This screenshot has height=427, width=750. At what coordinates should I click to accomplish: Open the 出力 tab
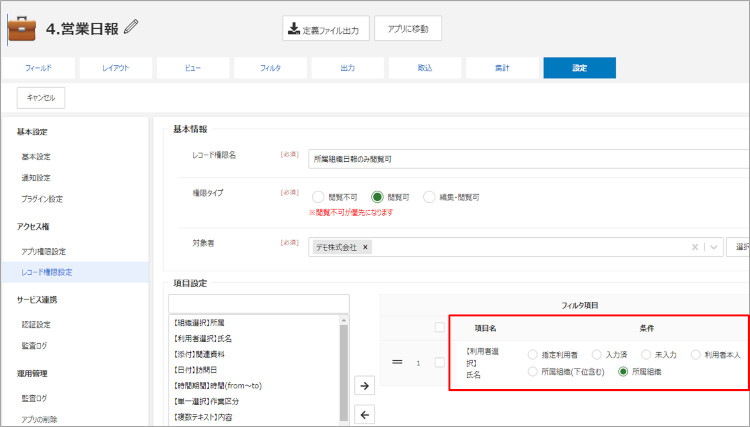348,68
